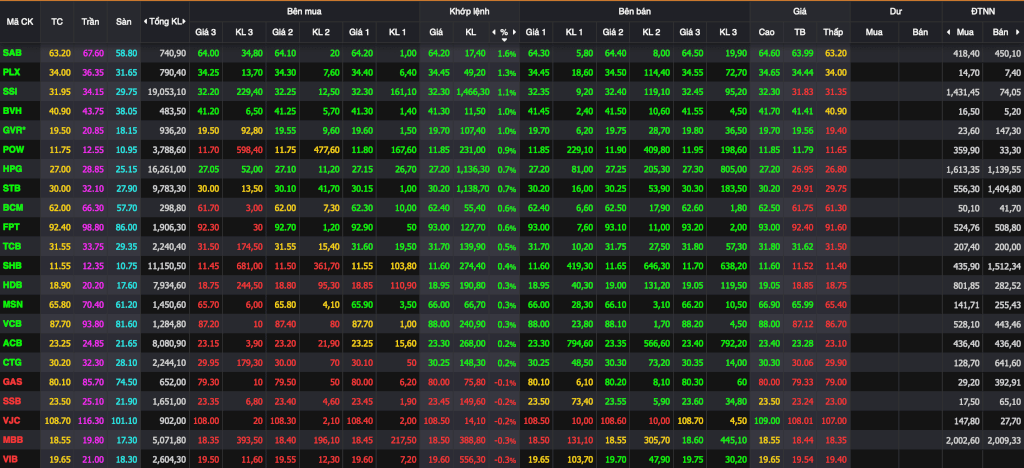1024x468 pixels.
Task: Click the Bên bán group header
Action: coord(634,12)
